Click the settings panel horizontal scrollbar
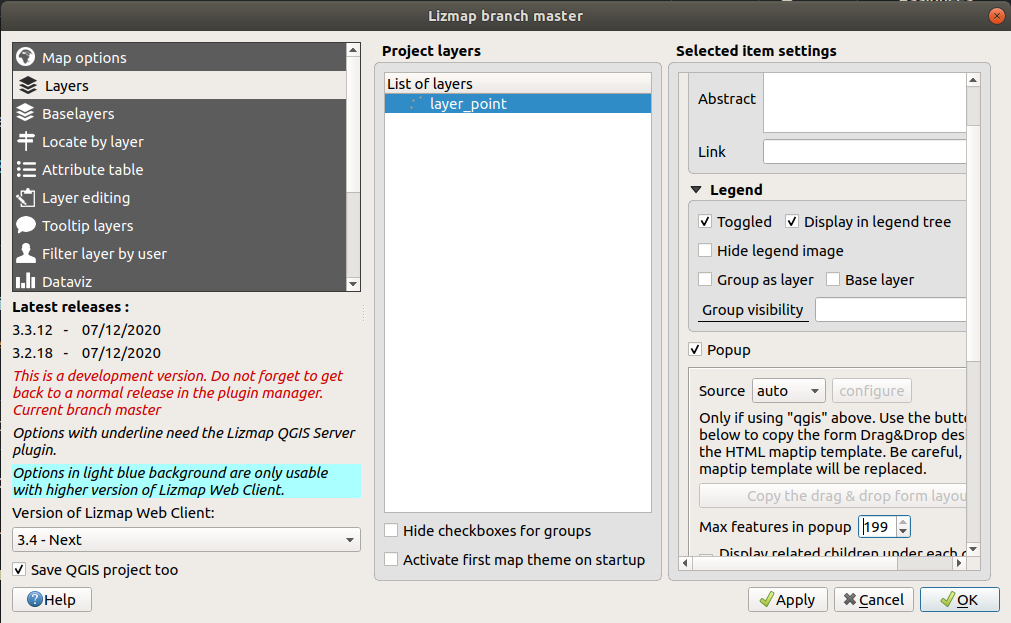This screenshot has width=1011, height=623. (795, 563)
